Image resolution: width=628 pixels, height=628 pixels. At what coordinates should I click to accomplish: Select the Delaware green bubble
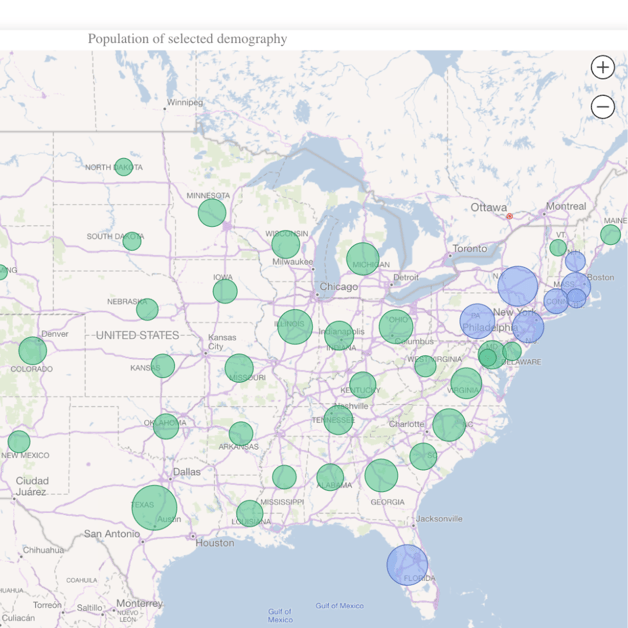(x=512, y=352)
